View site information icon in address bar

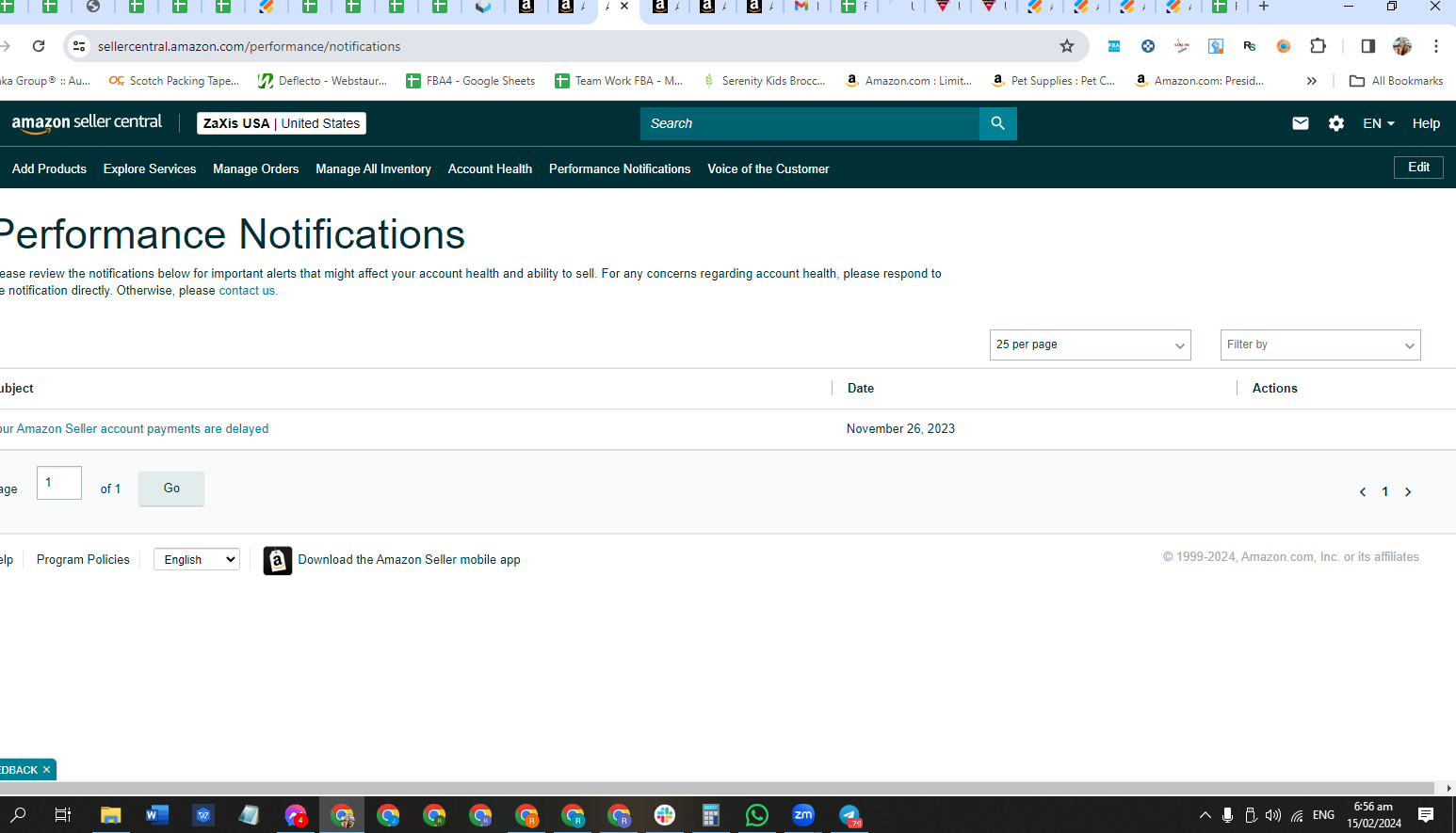click(79, 46)
